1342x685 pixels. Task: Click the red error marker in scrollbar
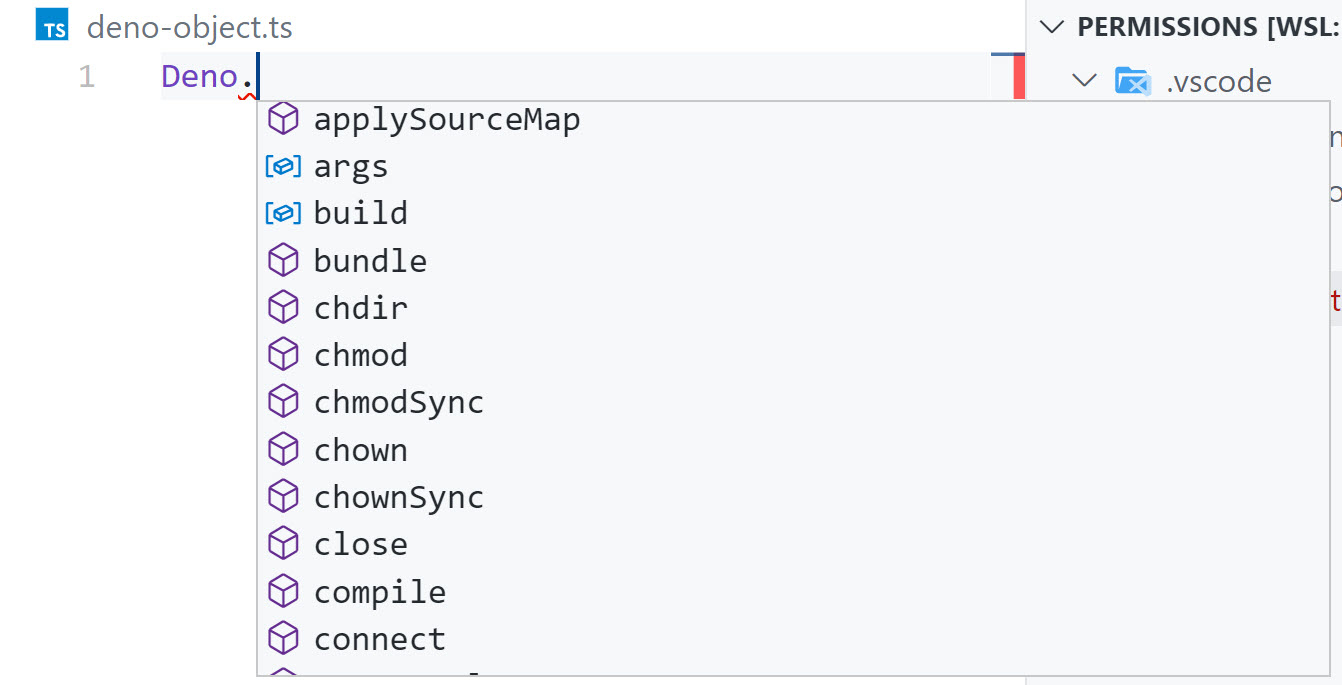(x=1019, y=77)
